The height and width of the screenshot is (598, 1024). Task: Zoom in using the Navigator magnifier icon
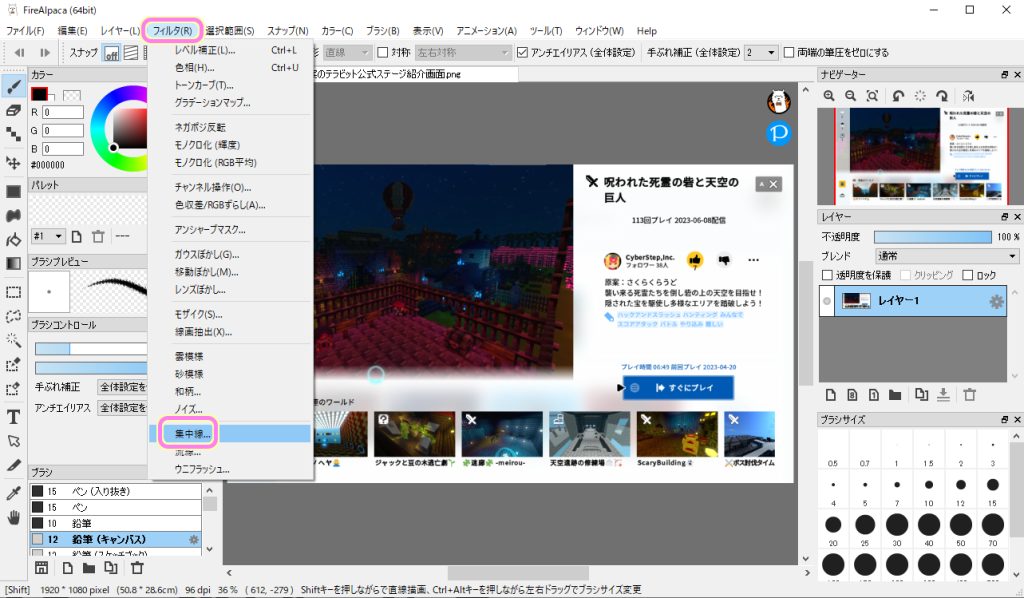click(829, 96)
